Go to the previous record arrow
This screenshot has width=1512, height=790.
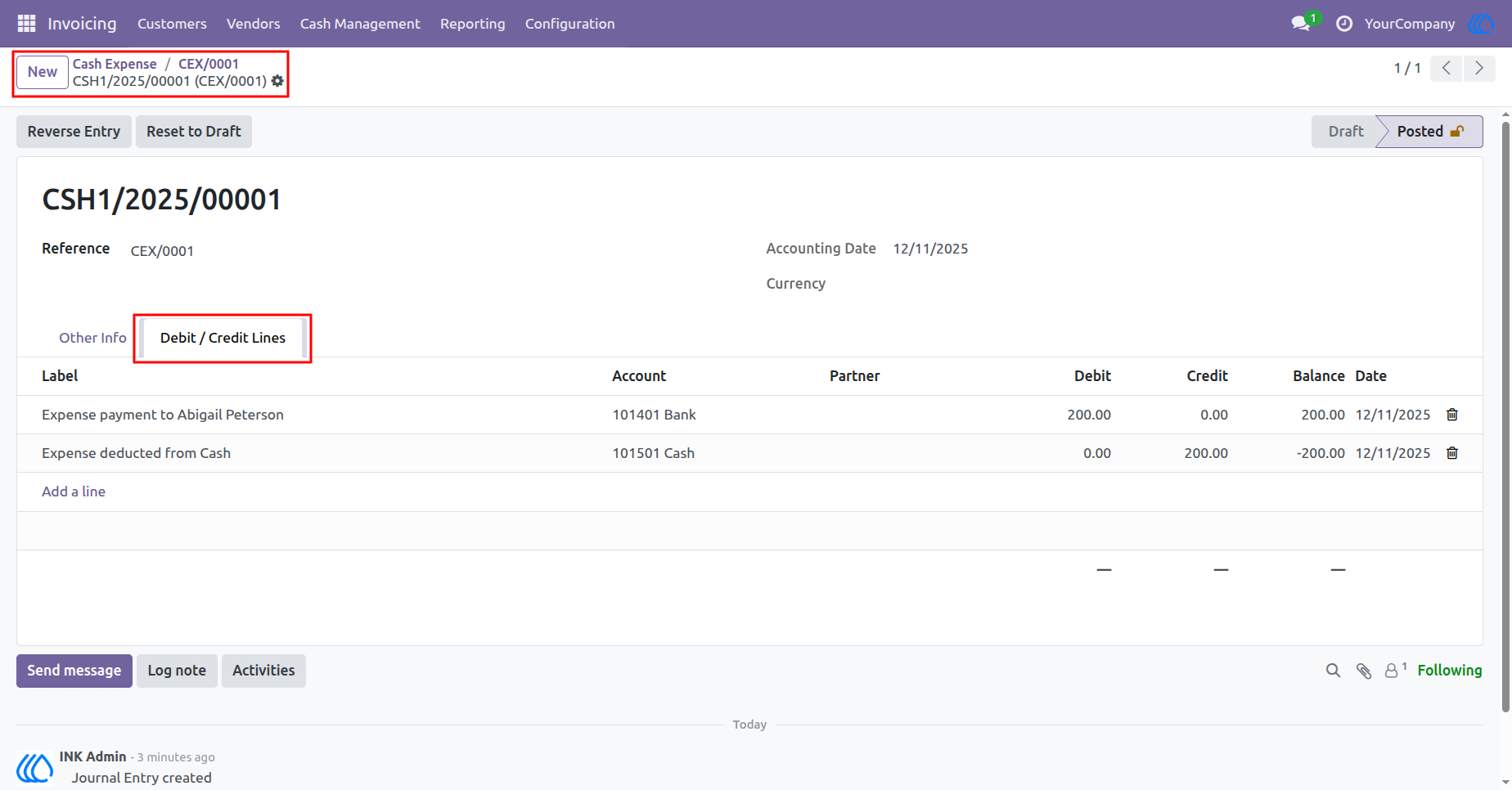[x=1447, y=68]
